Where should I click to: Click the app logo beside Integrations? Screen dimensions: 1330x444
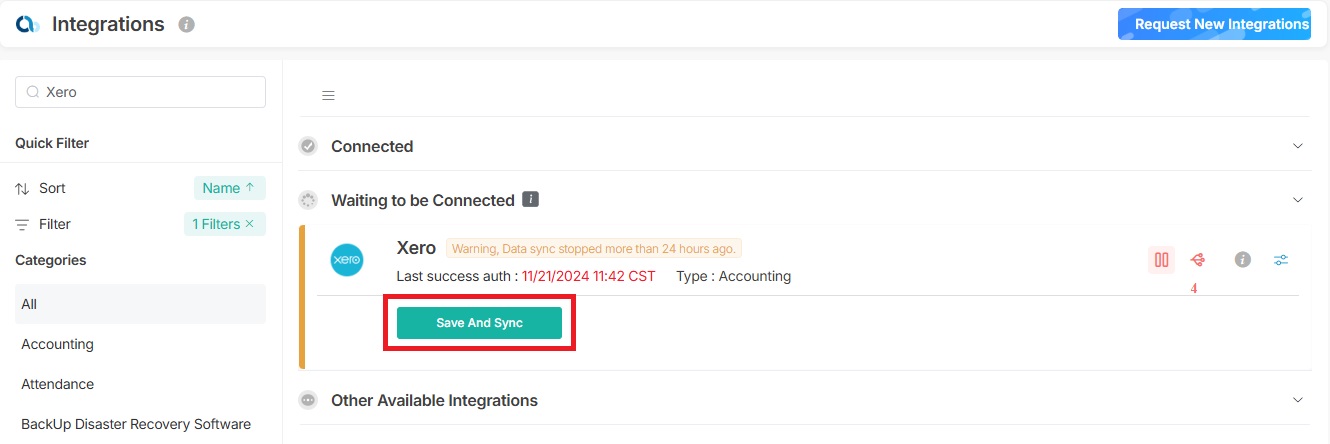(x=28, y=25)
